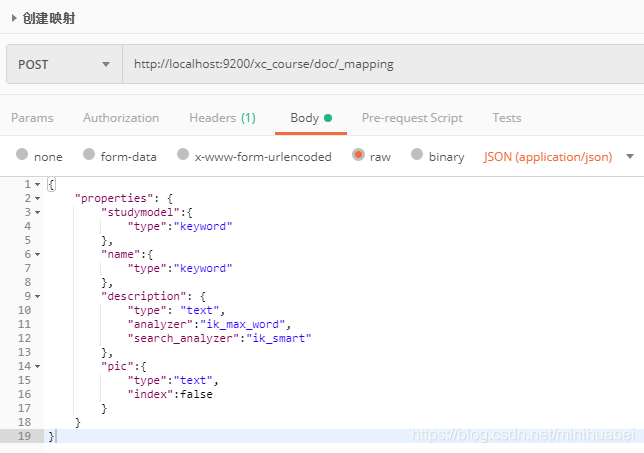Click "text" value on line 15
Viewport: 644px width, 453px height.
point(193,380)
